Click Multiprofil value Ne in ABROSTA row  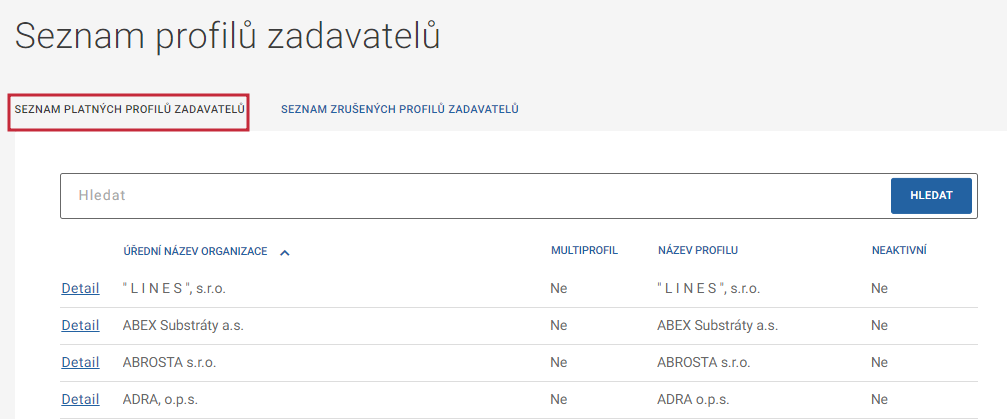[x=559, y=362]
